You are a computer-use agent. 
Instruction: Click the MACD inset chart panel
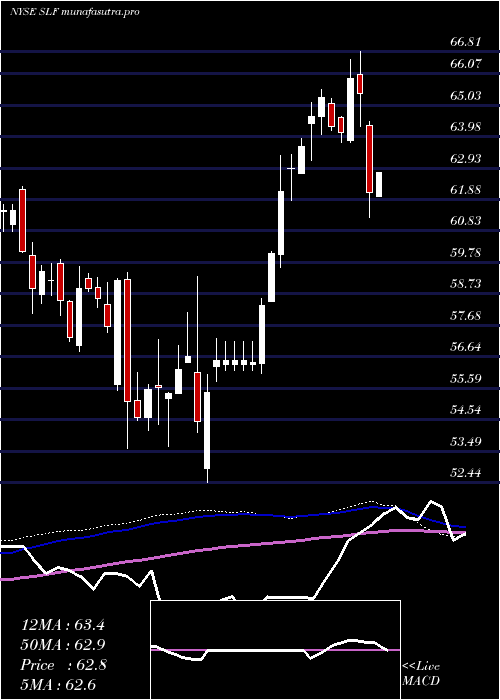(x=275, y=650)
